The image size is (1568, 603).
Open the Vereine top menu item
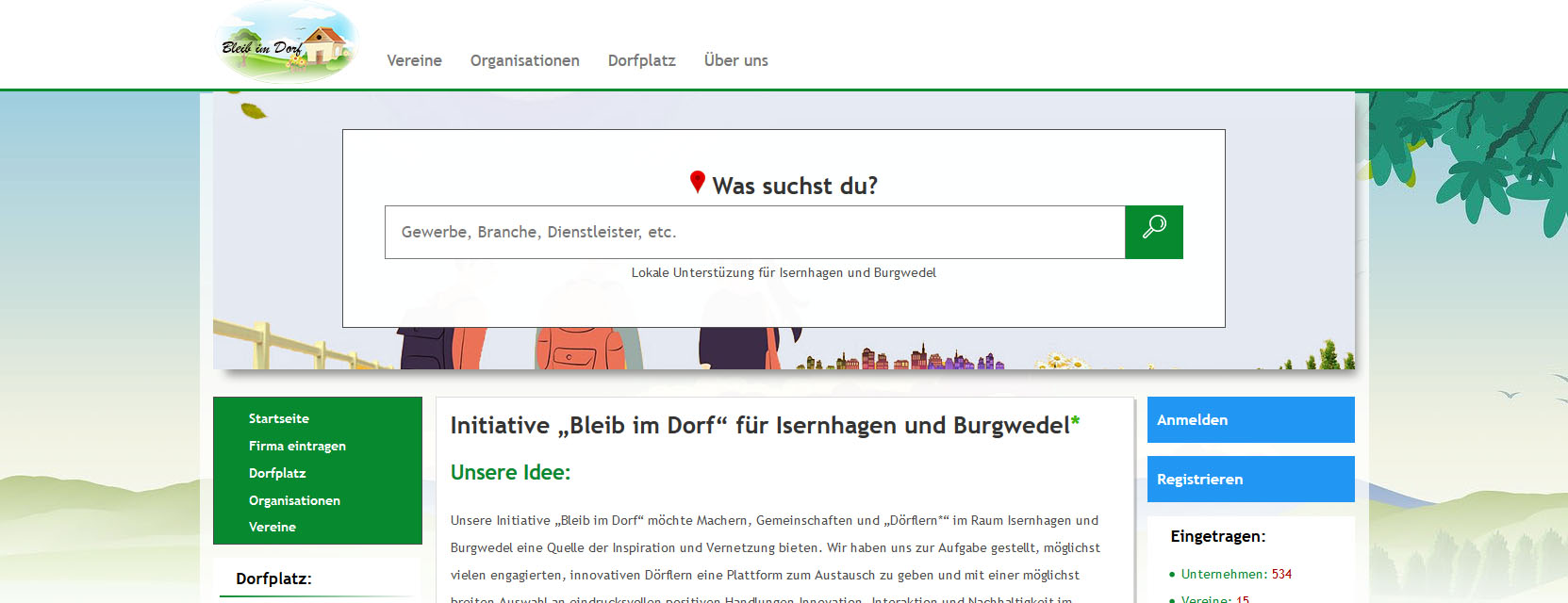click(x=414, y=60)
